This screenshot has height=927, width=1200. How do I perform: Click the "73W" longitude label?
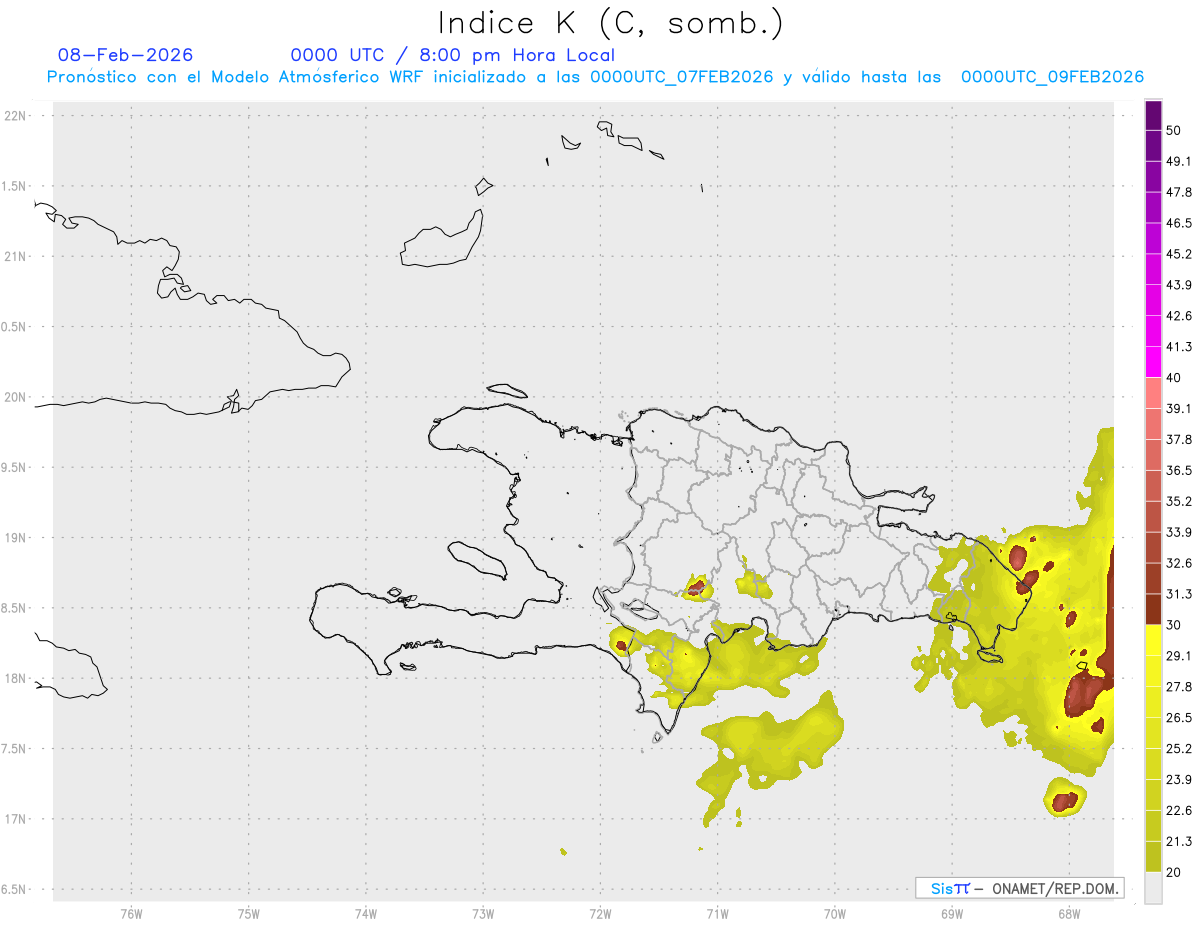[483, 916]
